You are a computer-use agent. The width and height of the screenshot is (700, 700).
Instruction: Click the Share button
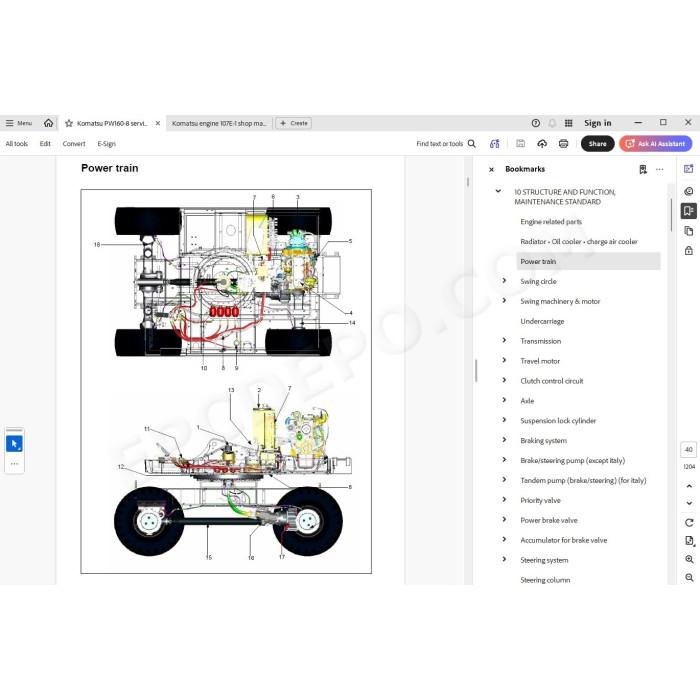coord(597,144)
